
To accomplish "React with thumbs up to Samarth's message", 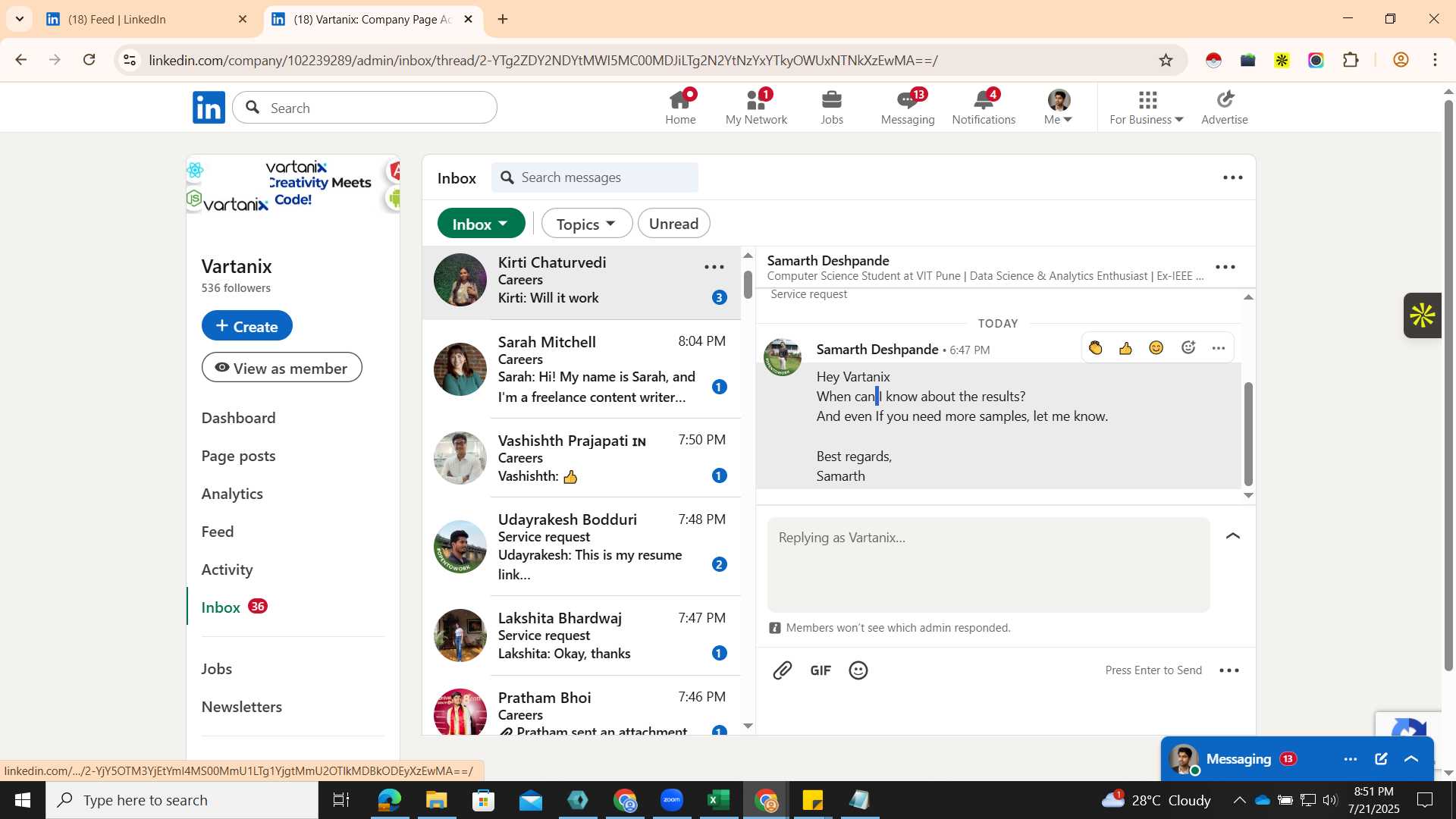I will (x=1125, y=348).
